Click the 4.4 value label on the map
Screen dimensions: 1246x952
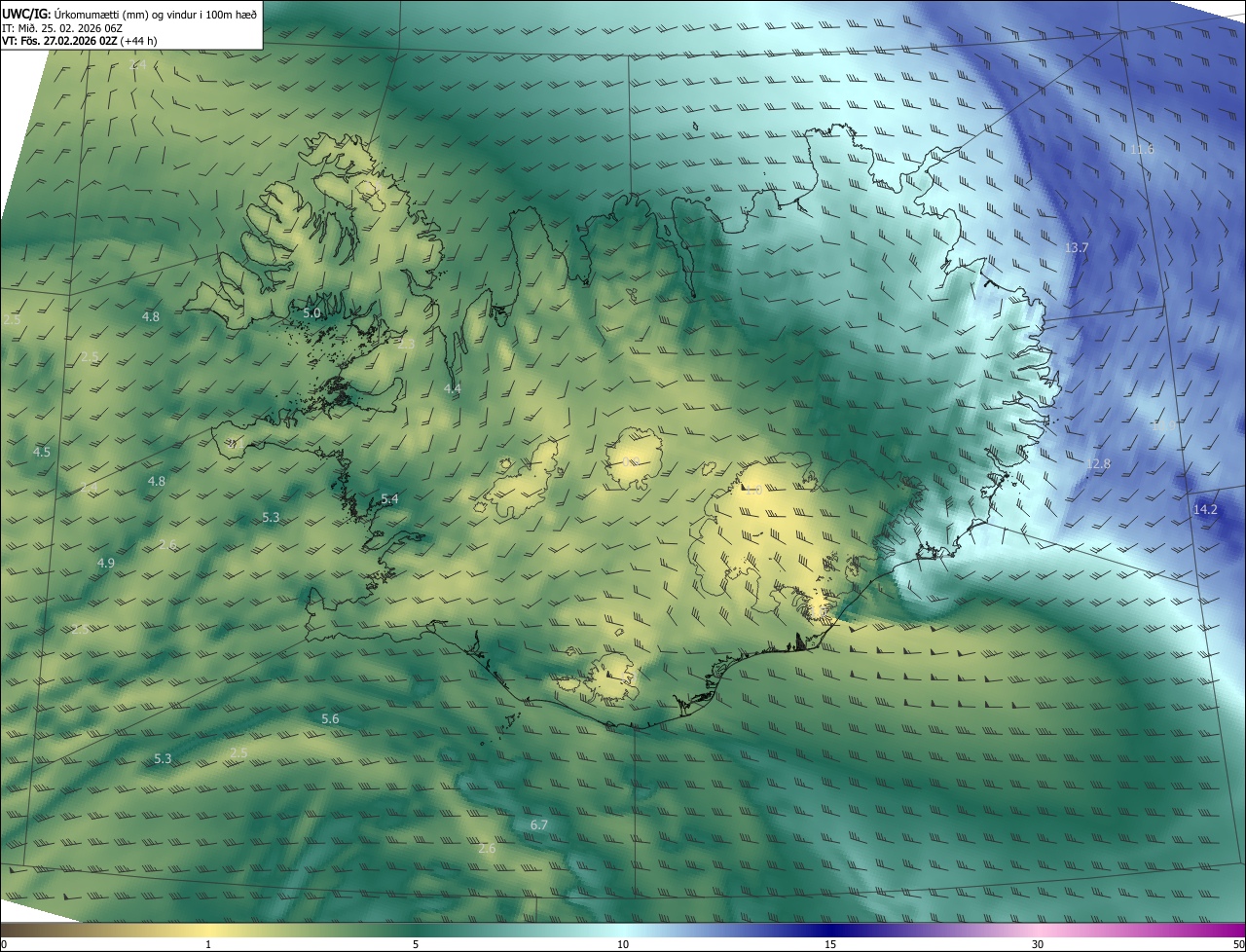[x=453, y=388]
